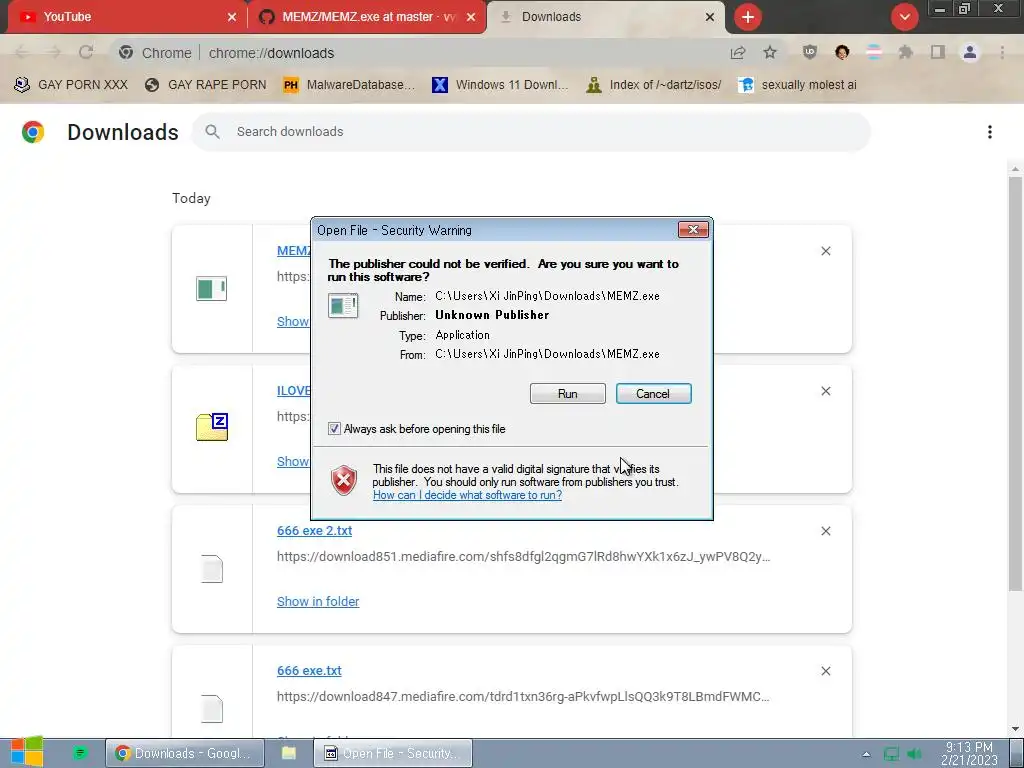This screenshot has height=768, width=1024.
Task: Open How can I decide what software to run
Action: click(x=467, y=495)
